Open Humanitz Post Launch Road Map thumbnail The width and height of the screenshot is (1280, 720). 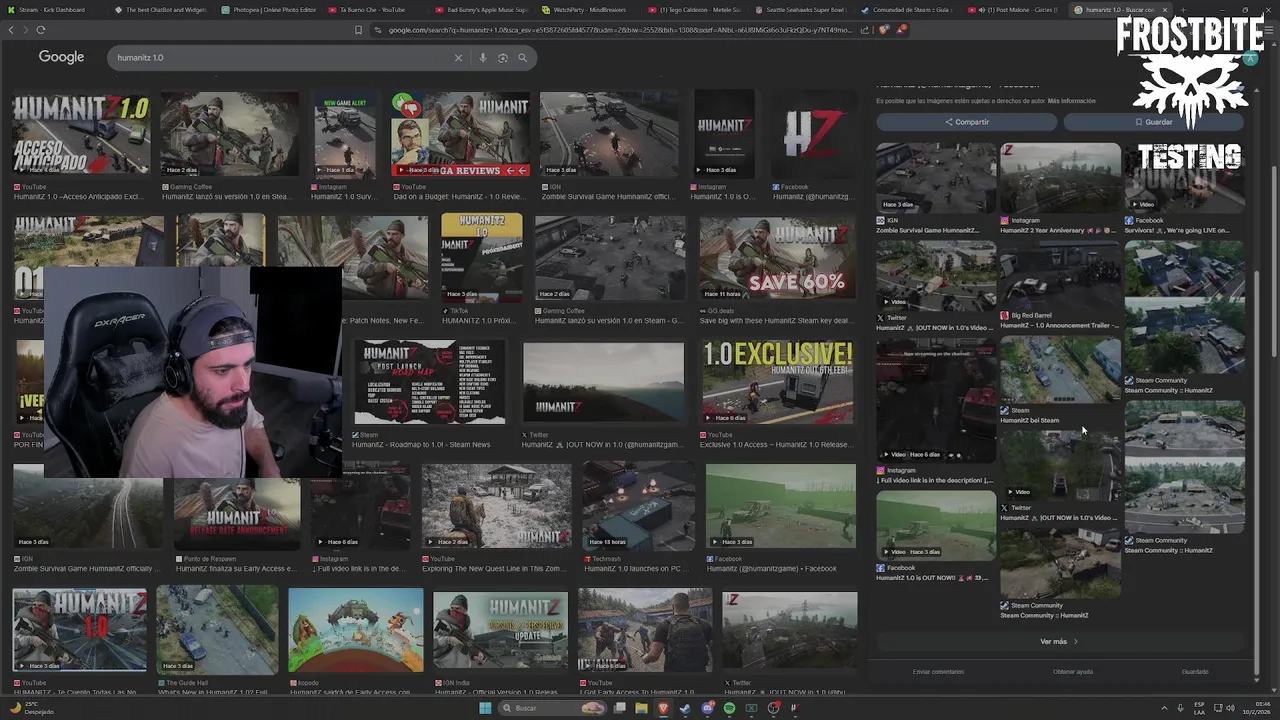pos(429,382)
